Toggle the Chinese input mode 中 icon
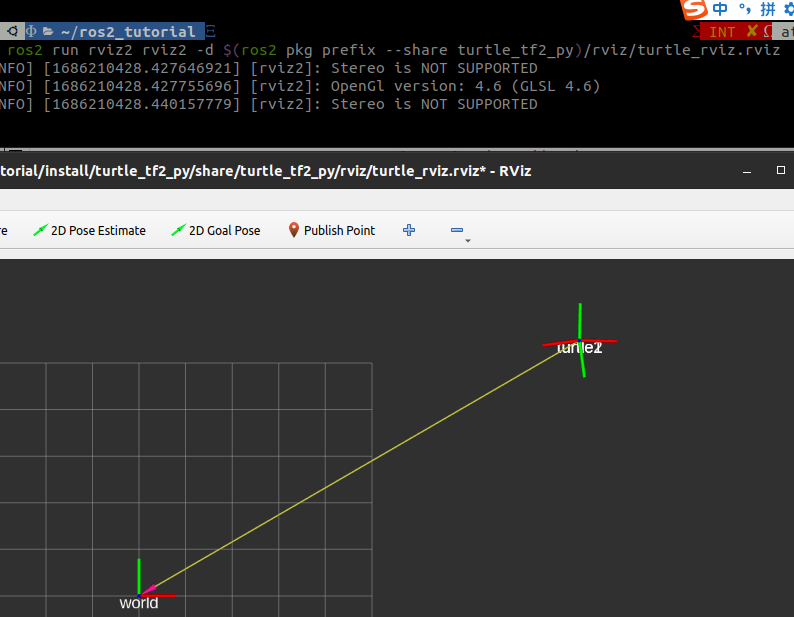This screenshot has width=794, height=617. pos(720,9)
